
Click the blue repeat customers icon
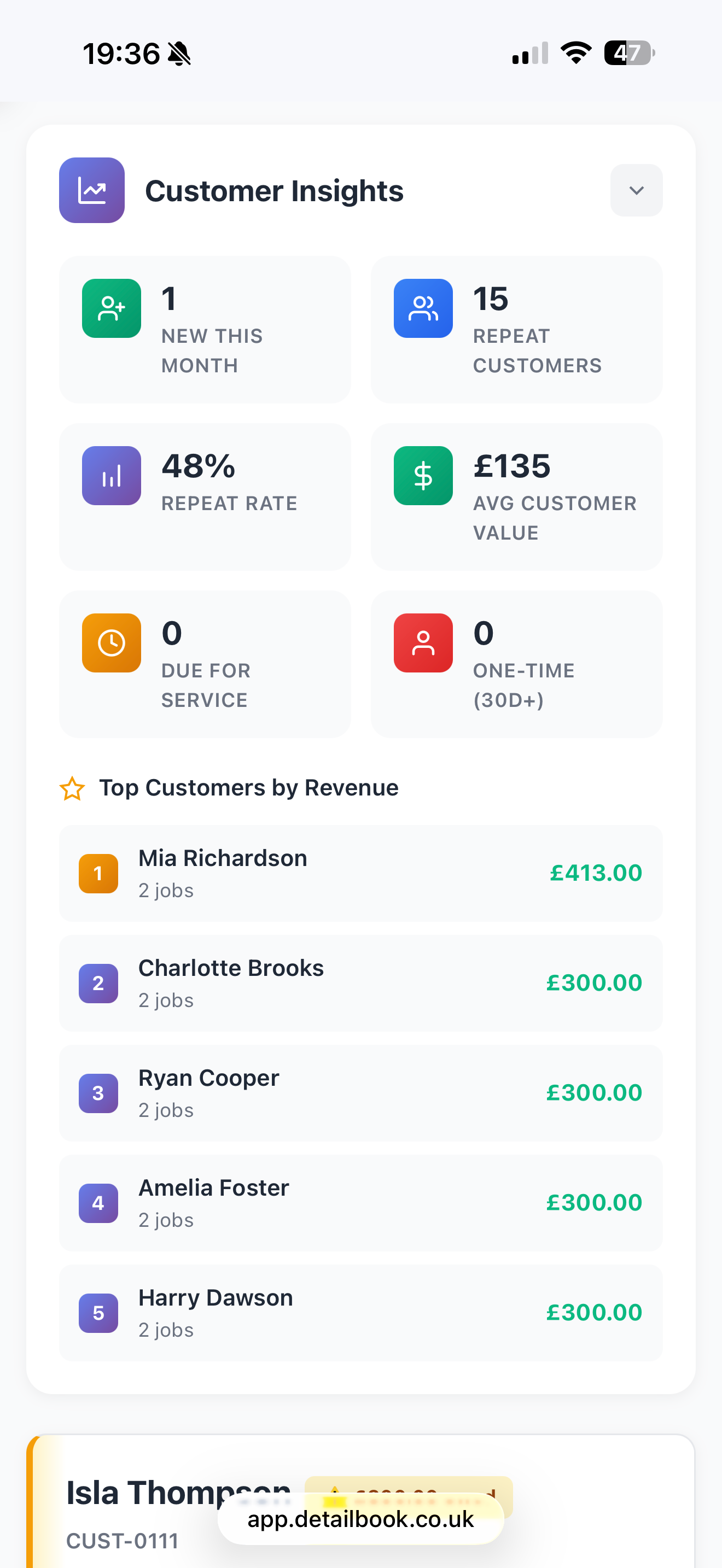(422, 308)
